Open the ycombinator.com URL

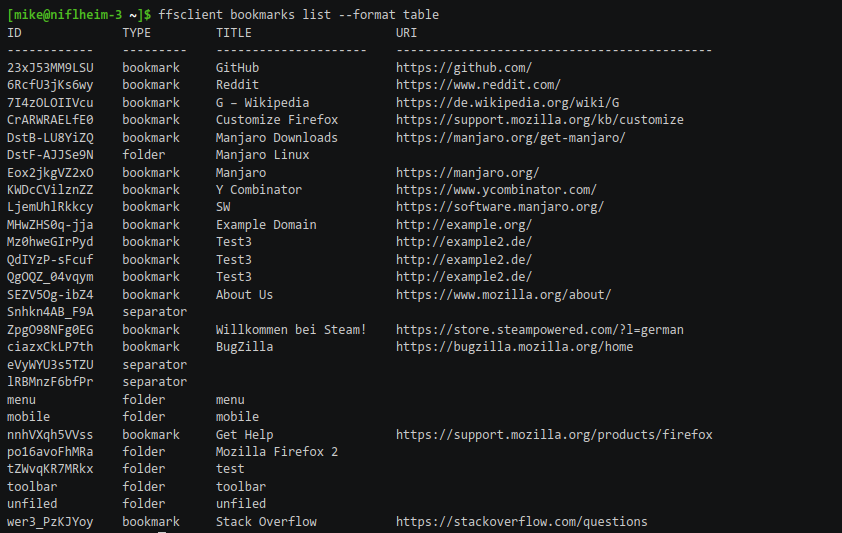[x=496, y=190]
